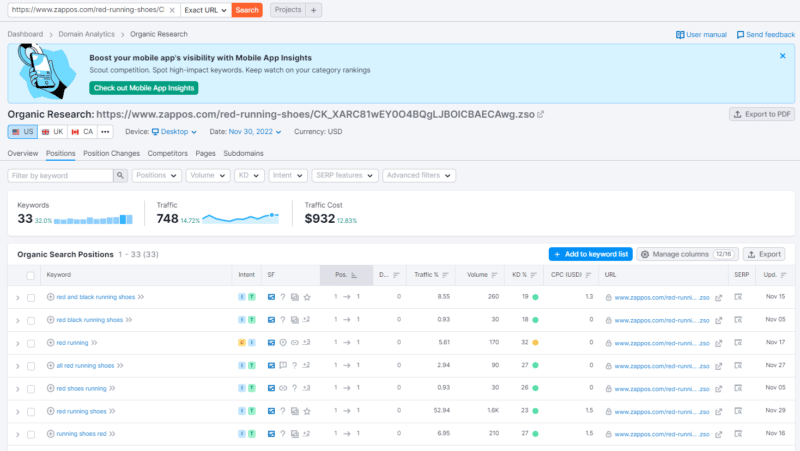Expand the red running shoes row

point(18,412)
